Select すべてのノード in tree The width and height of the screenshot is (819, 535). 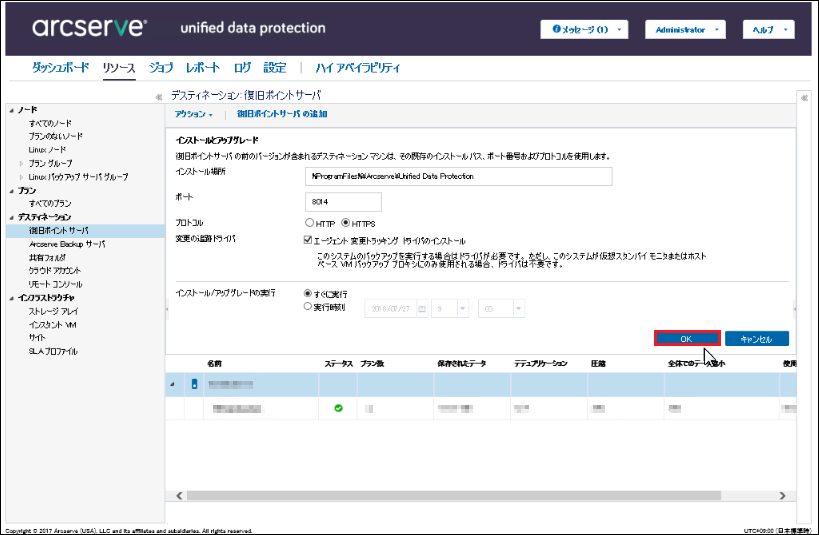[50, 123]
